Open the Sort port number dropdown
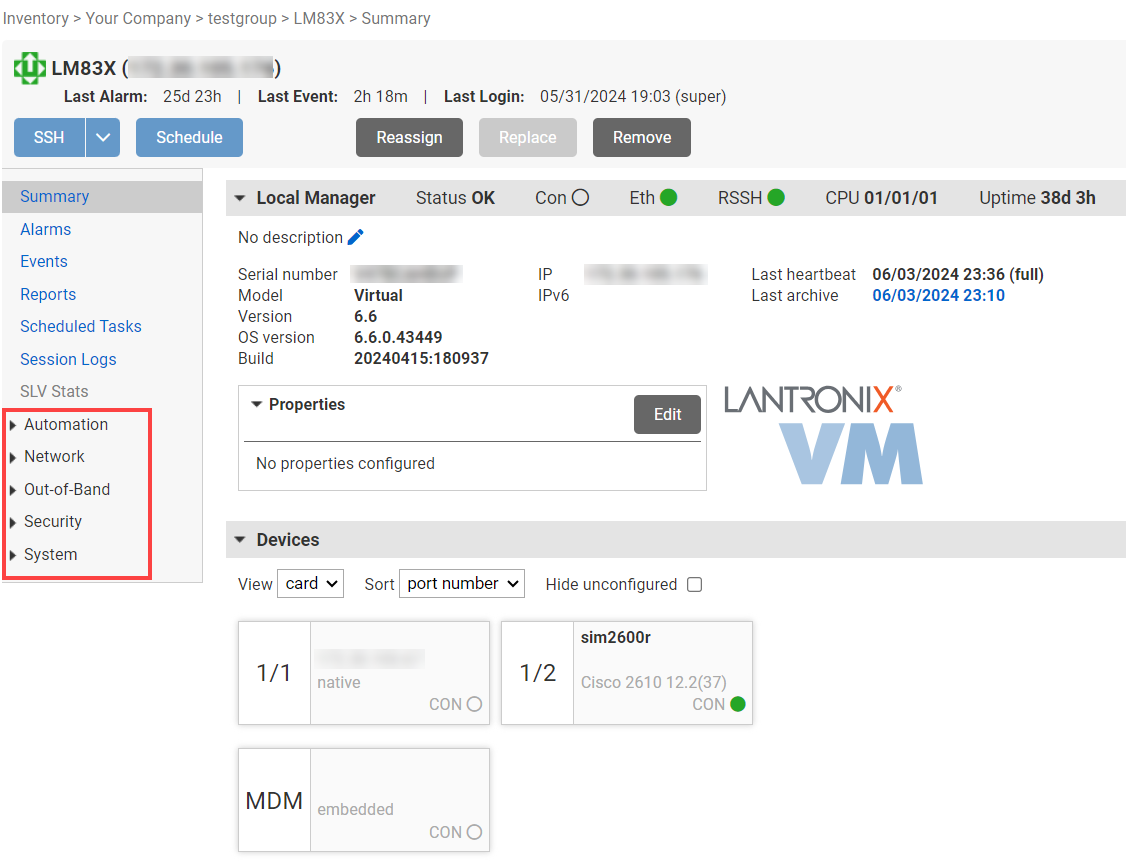Viewport: 1126px width, 865px height. click(462, 584)
